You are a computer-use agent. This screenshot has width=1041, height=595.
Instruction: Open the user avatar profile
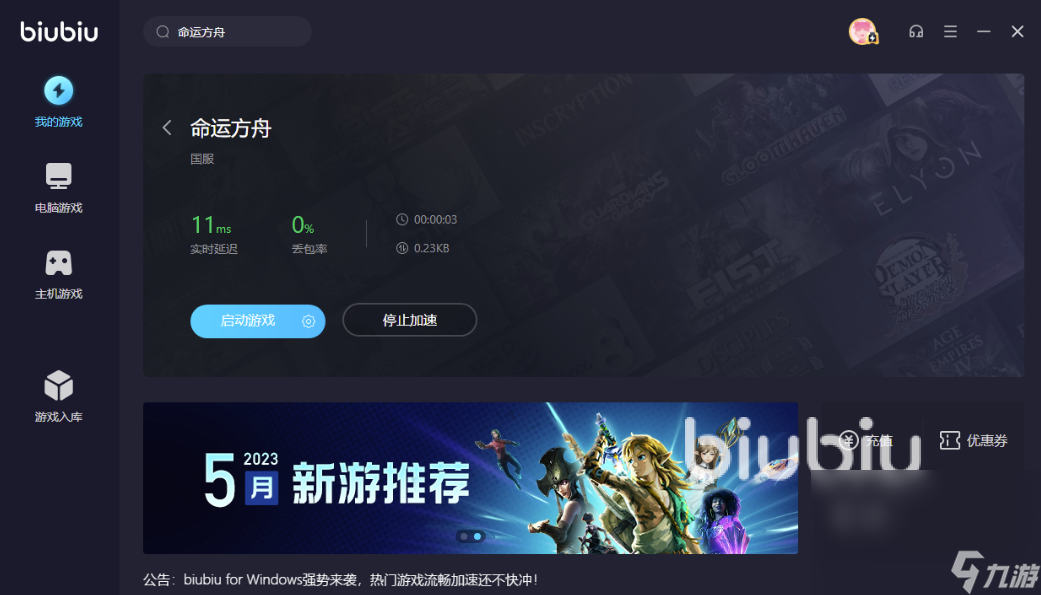click(862, 31)
